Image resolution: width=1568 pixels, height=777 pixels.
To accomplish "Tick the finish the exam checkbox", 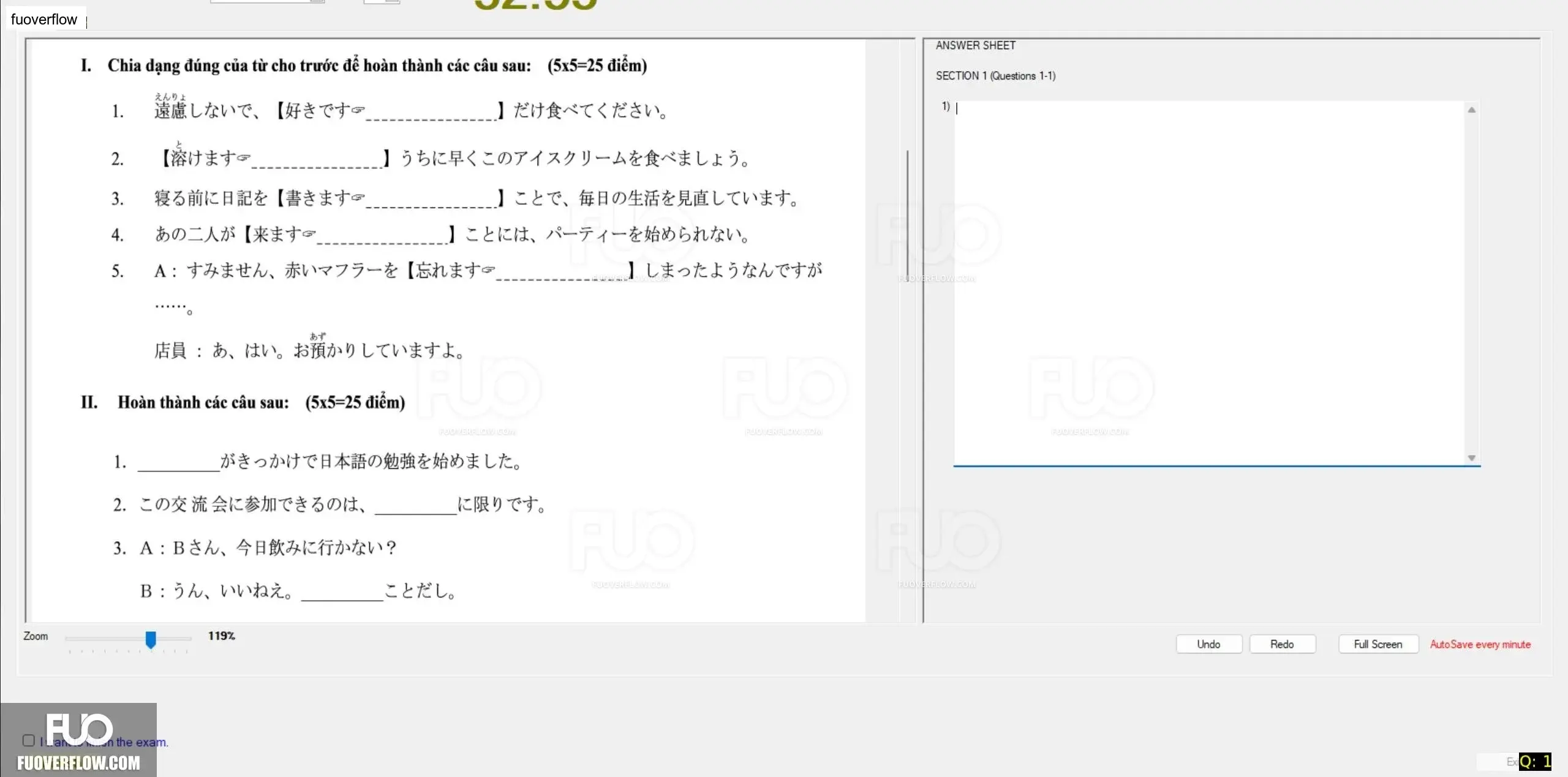I will tap(28, 740).
